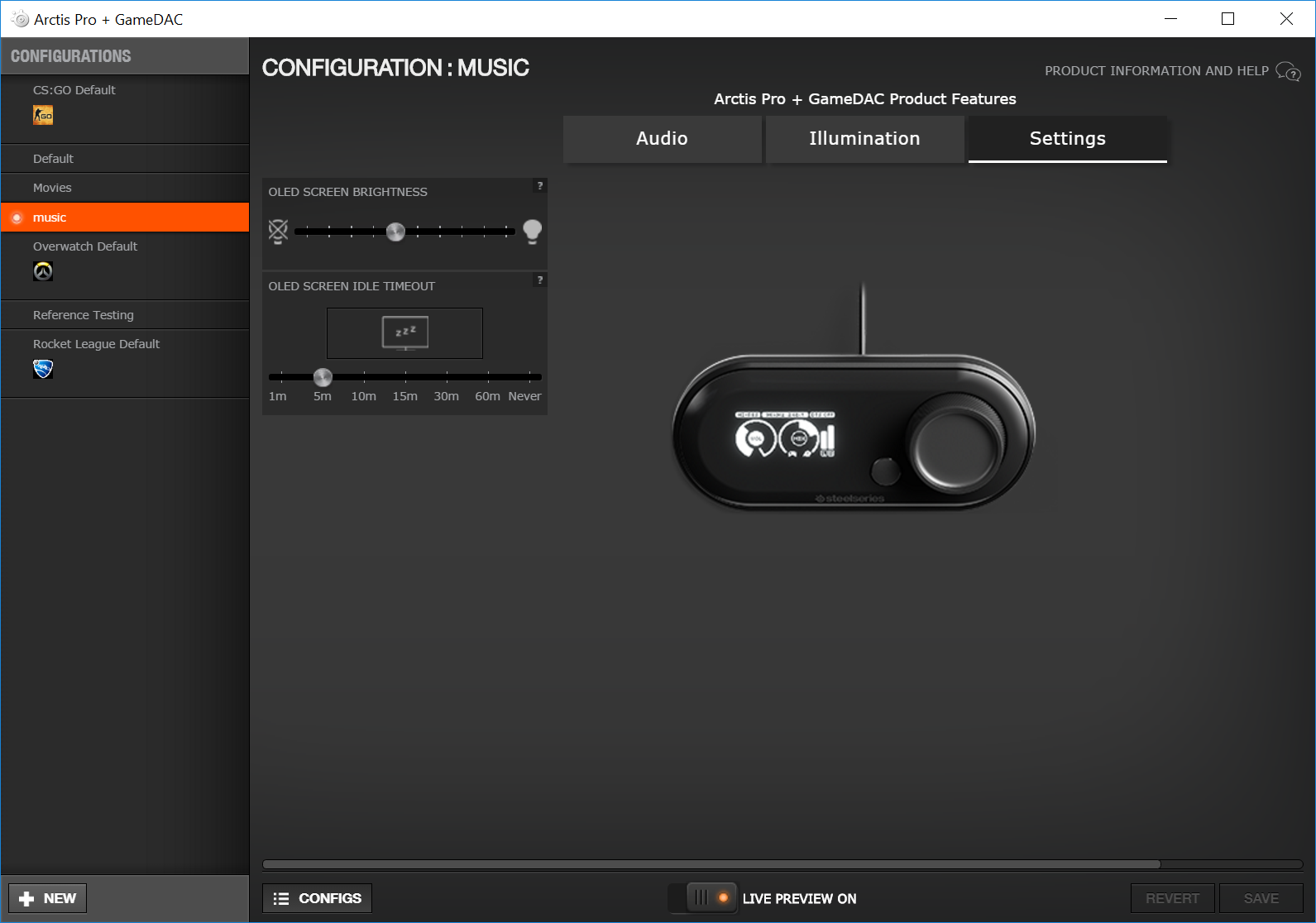Select the Movies configuration
Image resolution: width=1316 pixels, height=923 pixels.
pyautogui.click(x=125, y=188)
